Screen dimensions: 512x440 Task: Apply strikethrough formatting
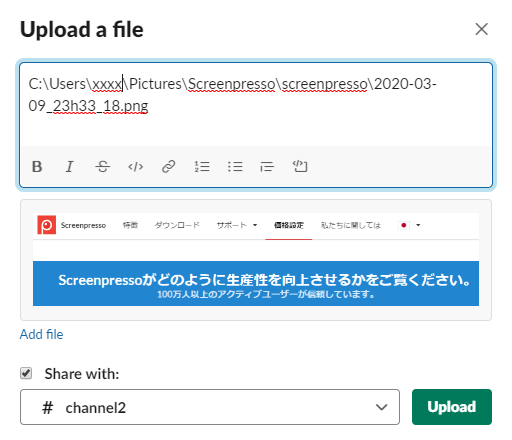click(x=102, y=166)
